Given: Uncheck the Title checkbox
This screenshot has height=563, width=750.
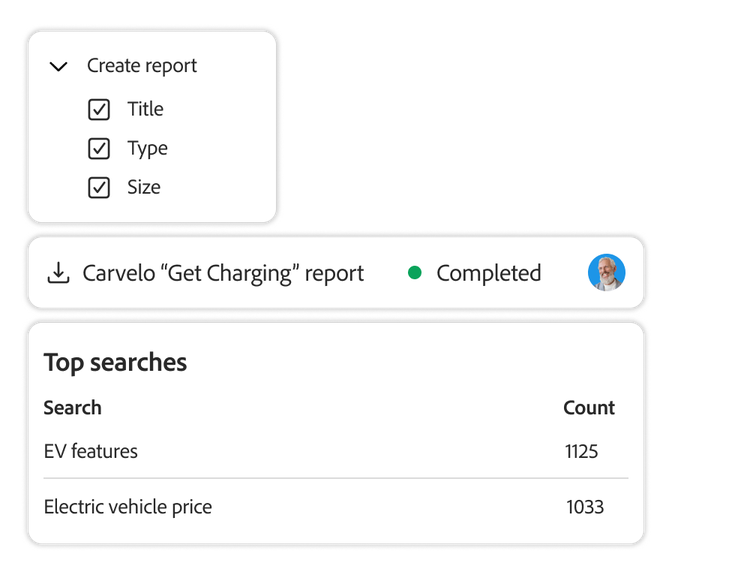Looking at the screenshot, I should (99, 109).
